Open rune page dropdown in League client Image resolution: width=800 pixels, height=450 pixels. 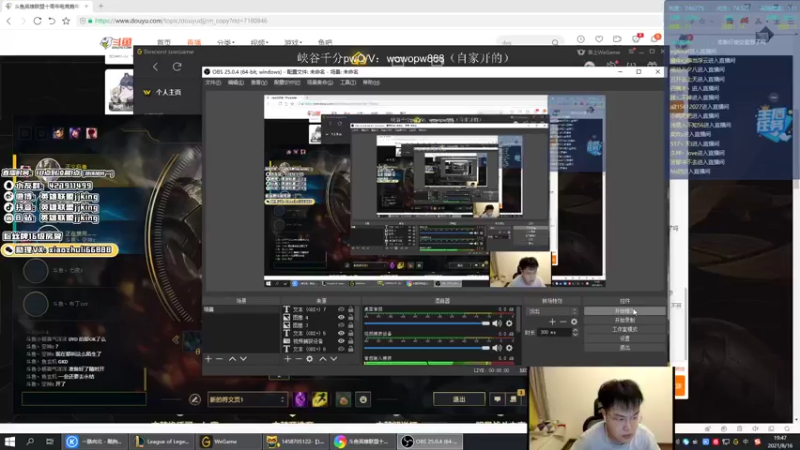point(247,399)
